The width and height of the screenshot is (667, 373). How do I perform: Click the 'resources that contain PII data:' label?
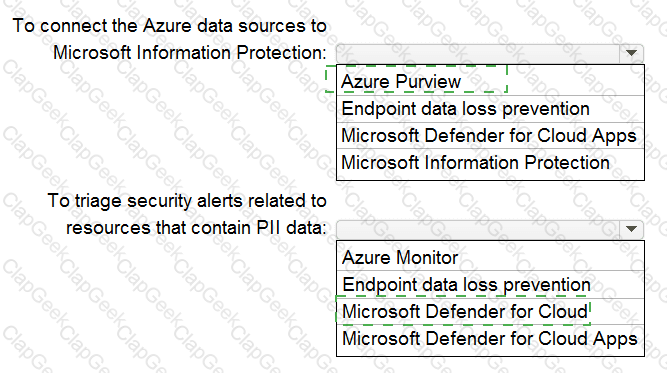tap(196, 228)
